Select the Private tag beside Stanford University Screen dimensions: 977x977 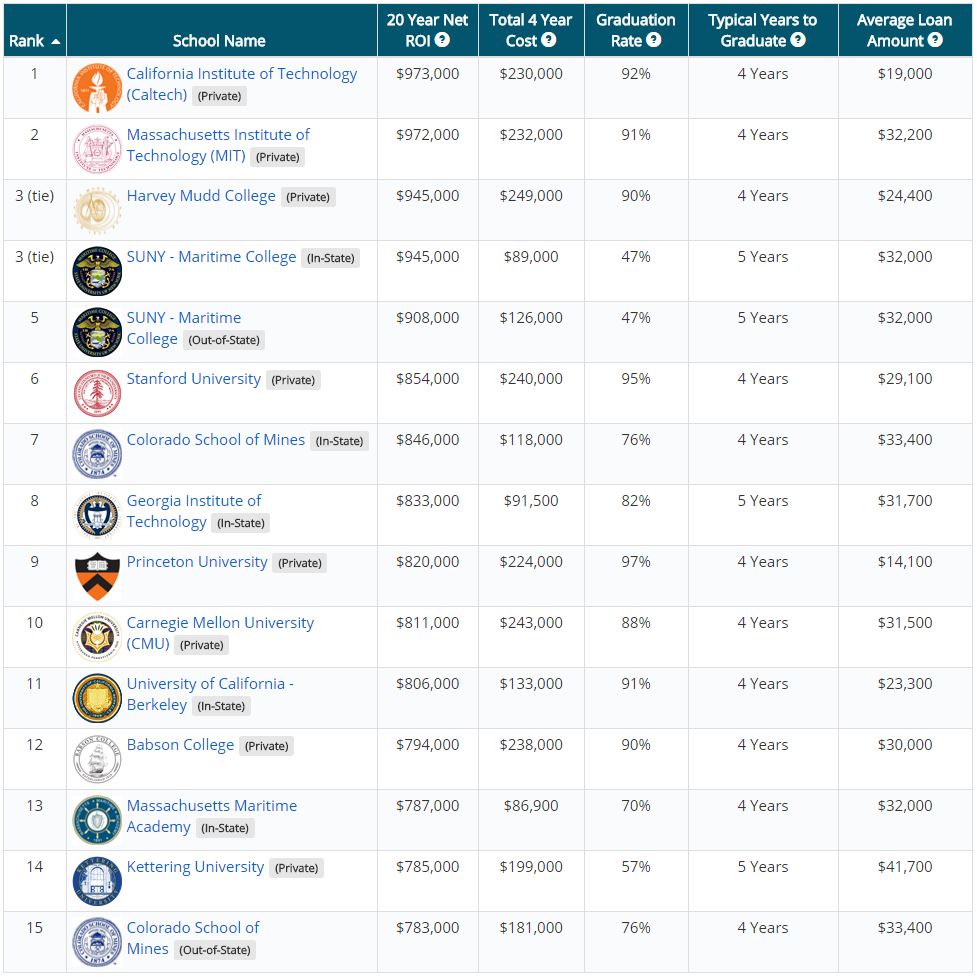[x=293, y=380]
